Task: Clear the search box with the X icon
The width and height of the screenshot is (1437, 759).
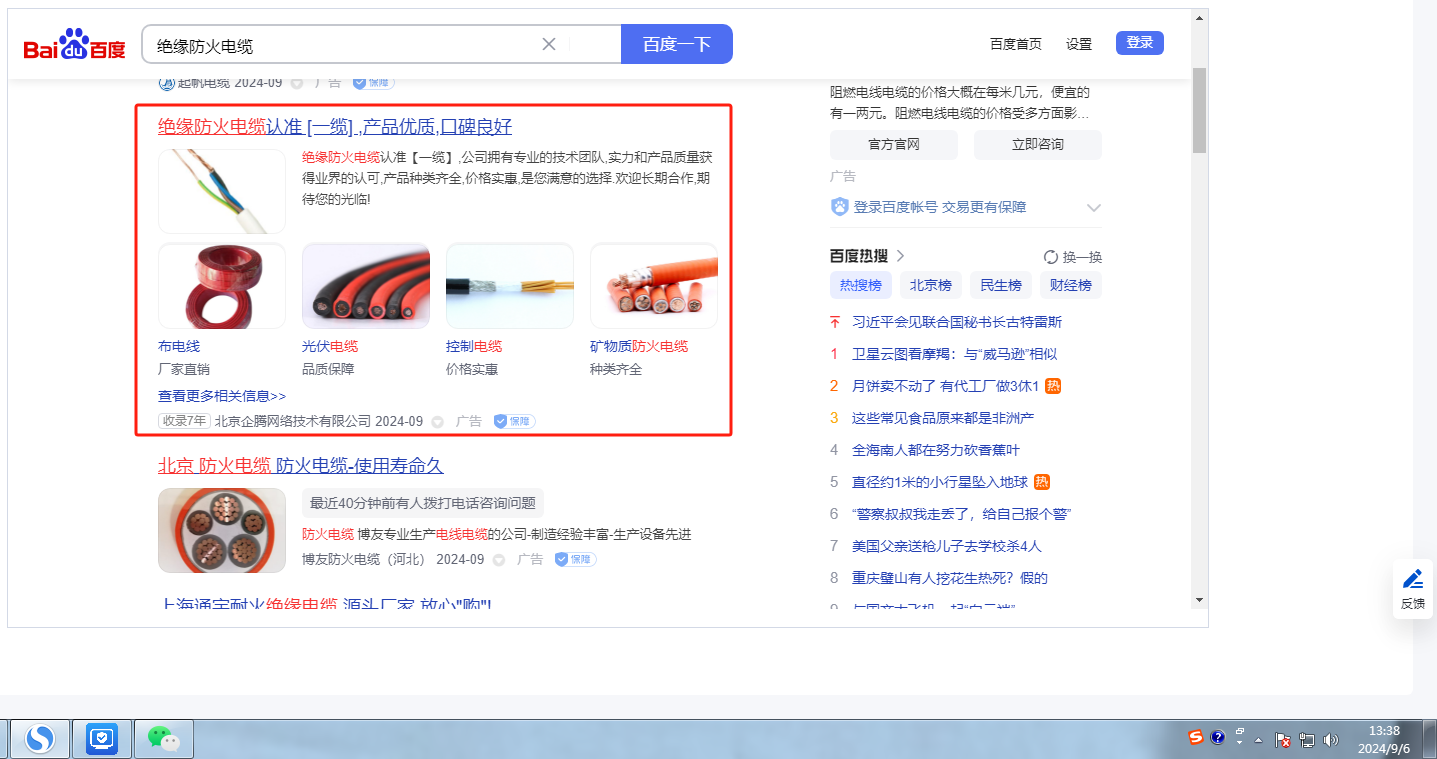Action: [549, 44]
